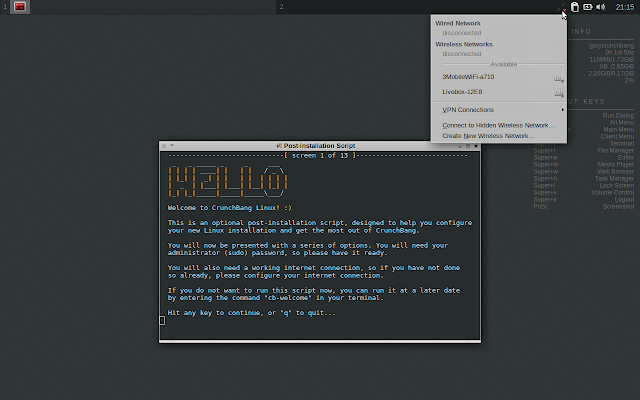The image size is (640, 400).
Task: Click signal strength icon for 3MobileWiFi-a710
Action: pyautogui.click(x=559, y=78)
